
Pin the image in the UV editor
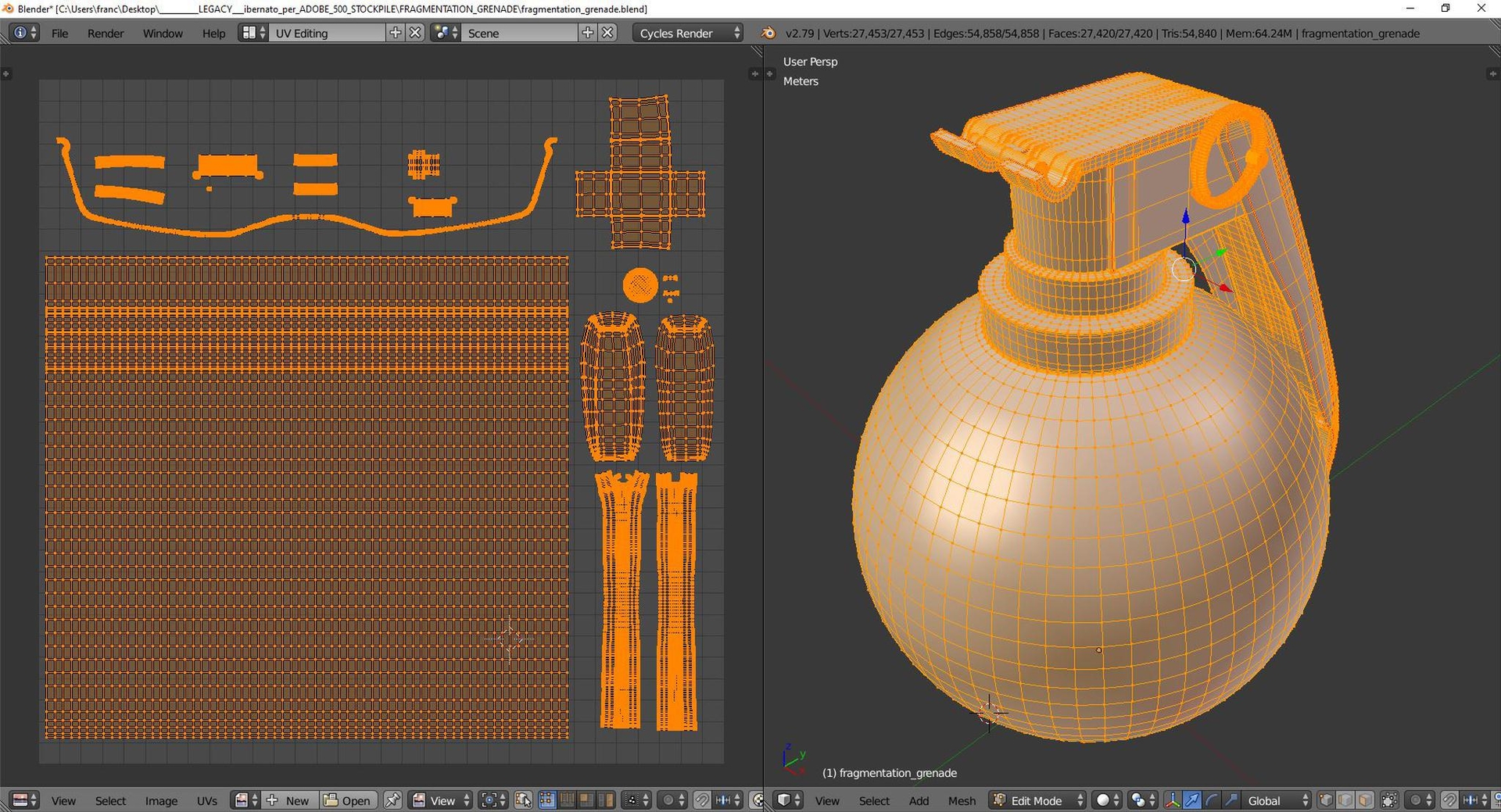tap(392, 799)
